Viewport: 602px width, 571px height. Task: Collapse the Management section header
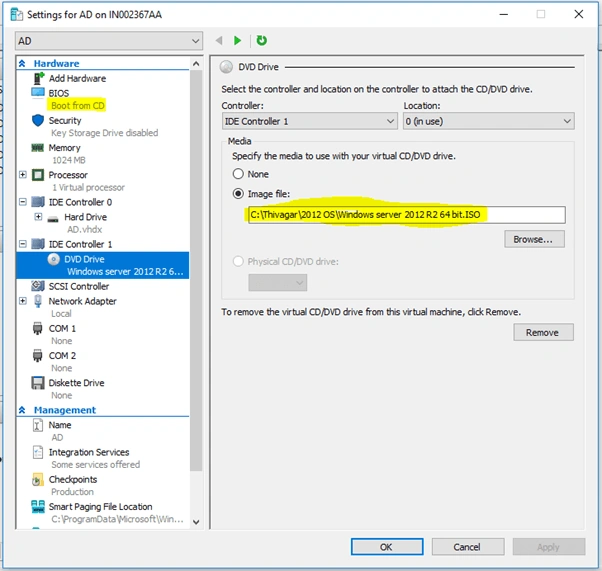tap(22, 410)
